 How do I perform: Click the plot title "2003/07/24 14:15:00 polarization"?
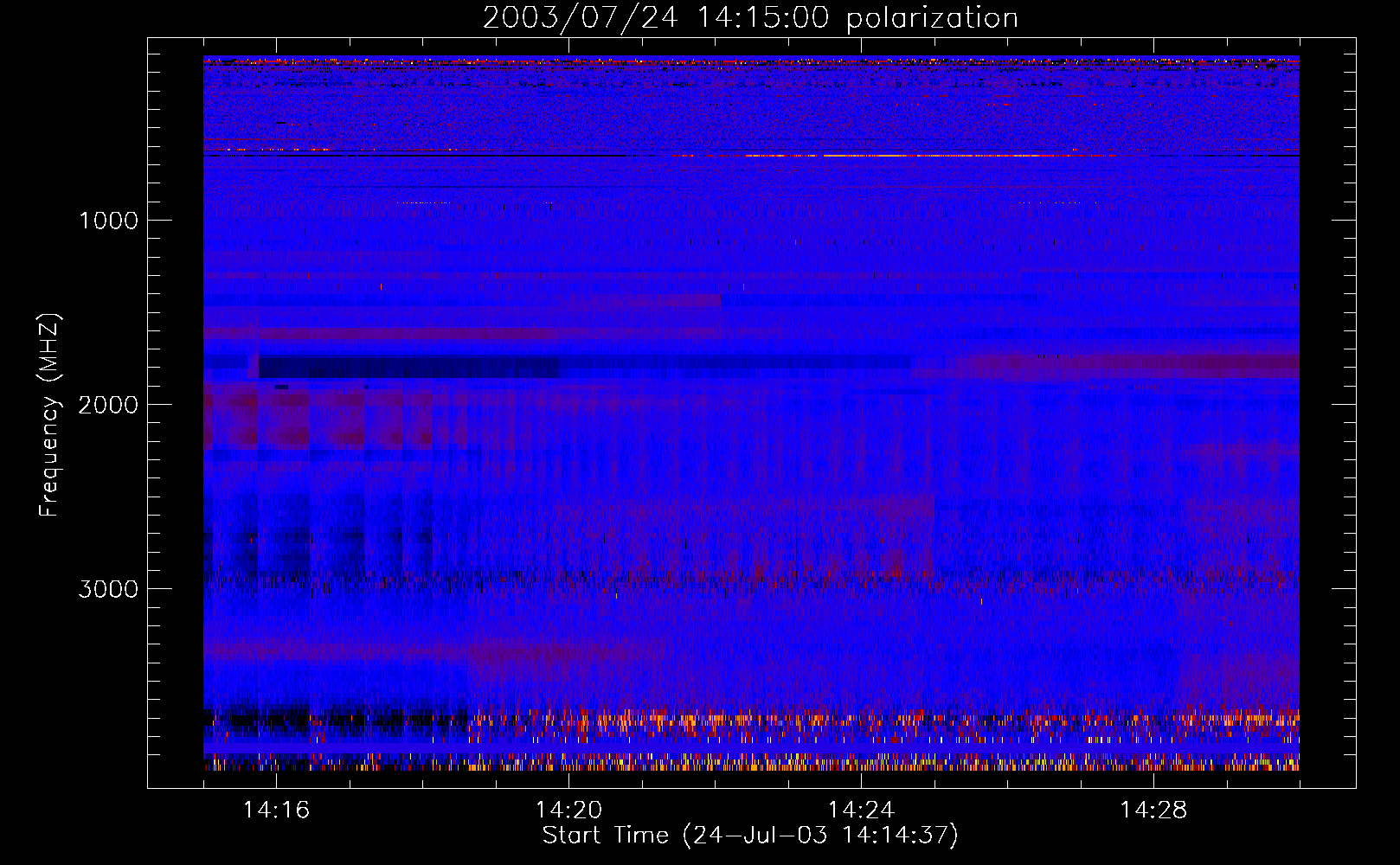(750, 17)
